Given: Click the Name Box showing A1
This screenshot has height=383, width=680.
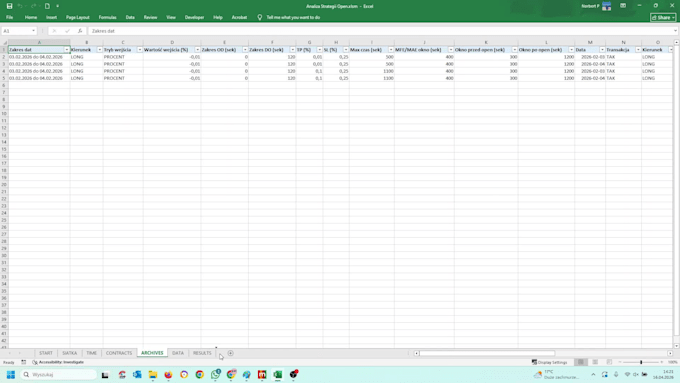Looking at the screenshot, I should (x=16, y=31).
